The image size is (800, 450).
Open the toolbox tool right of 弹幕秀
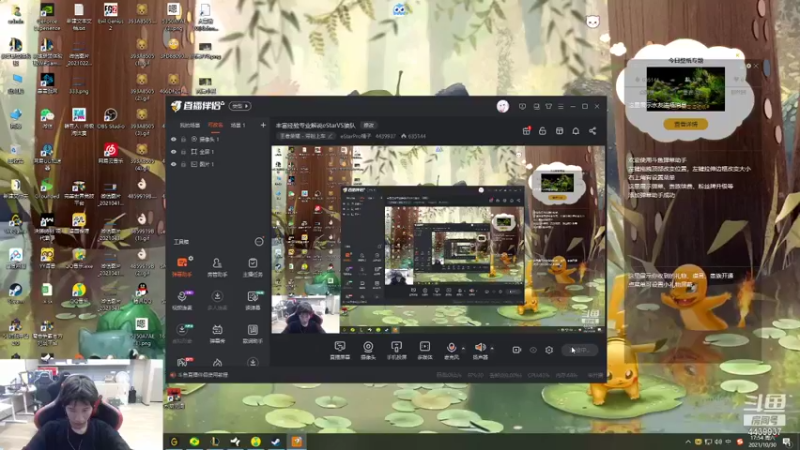tap(253, 333)
